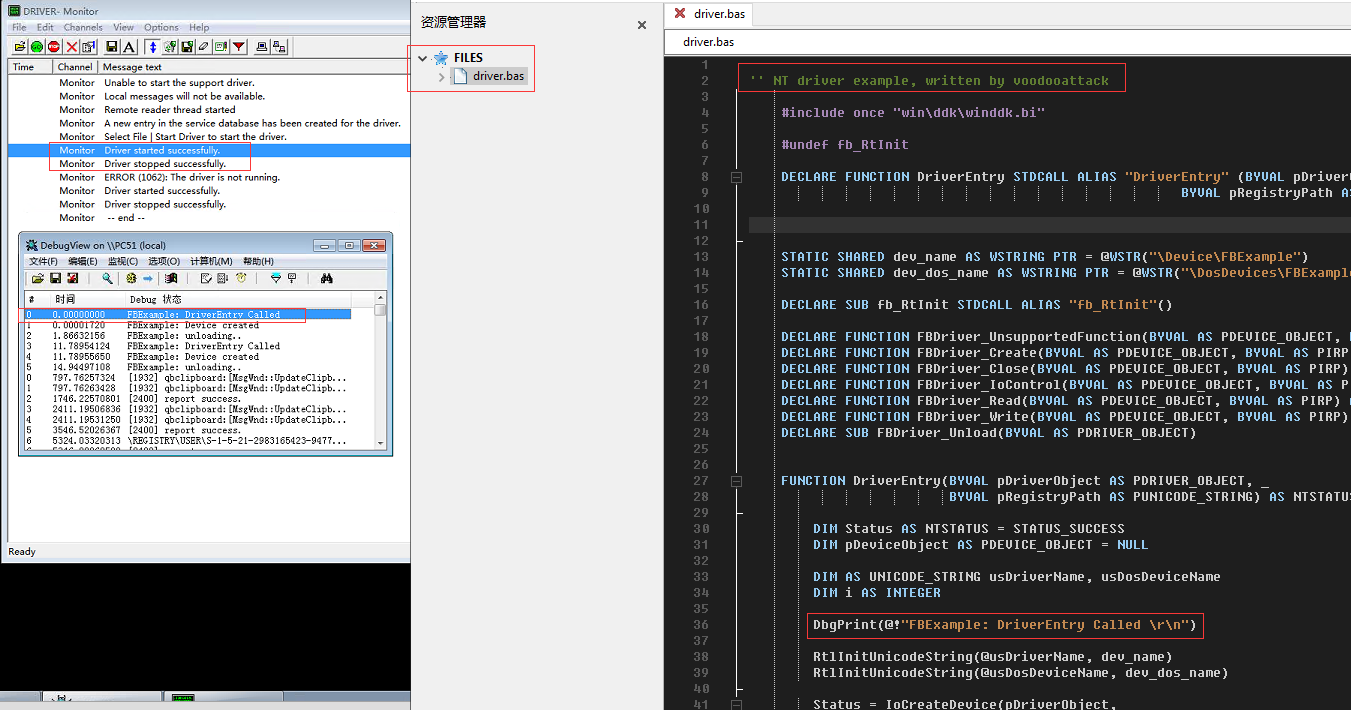Collapse the code fold marker at line 8

click(x=736, y=176)
